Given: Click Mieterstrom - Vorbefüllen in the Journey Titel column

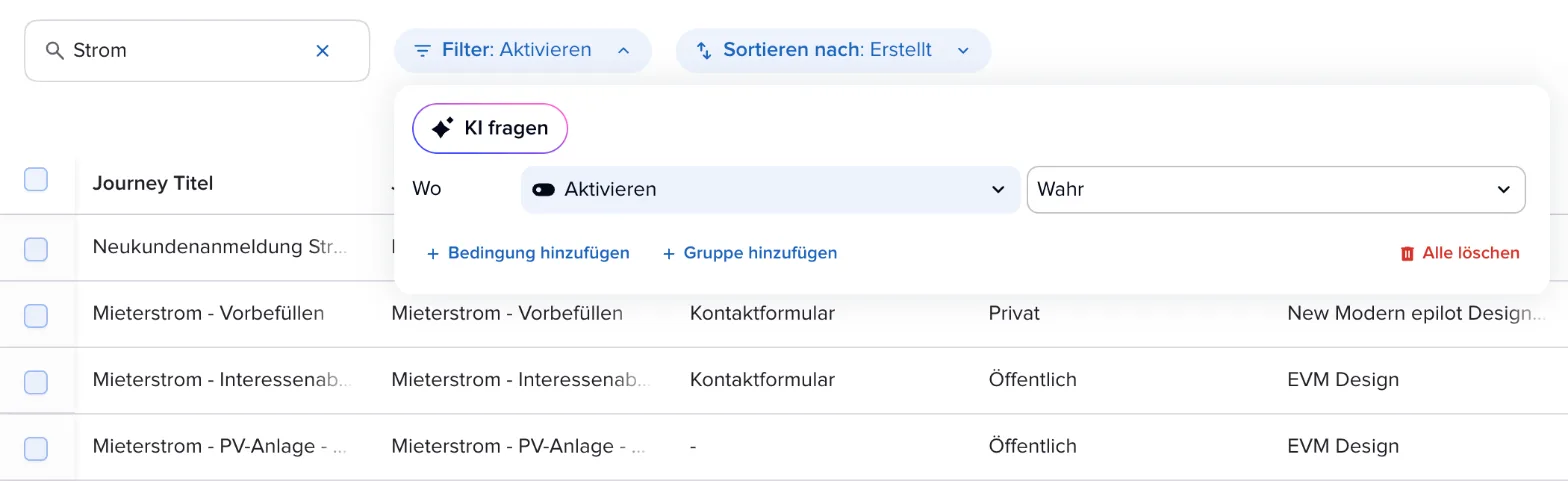Looking at the screenshot, I should 208,313.
